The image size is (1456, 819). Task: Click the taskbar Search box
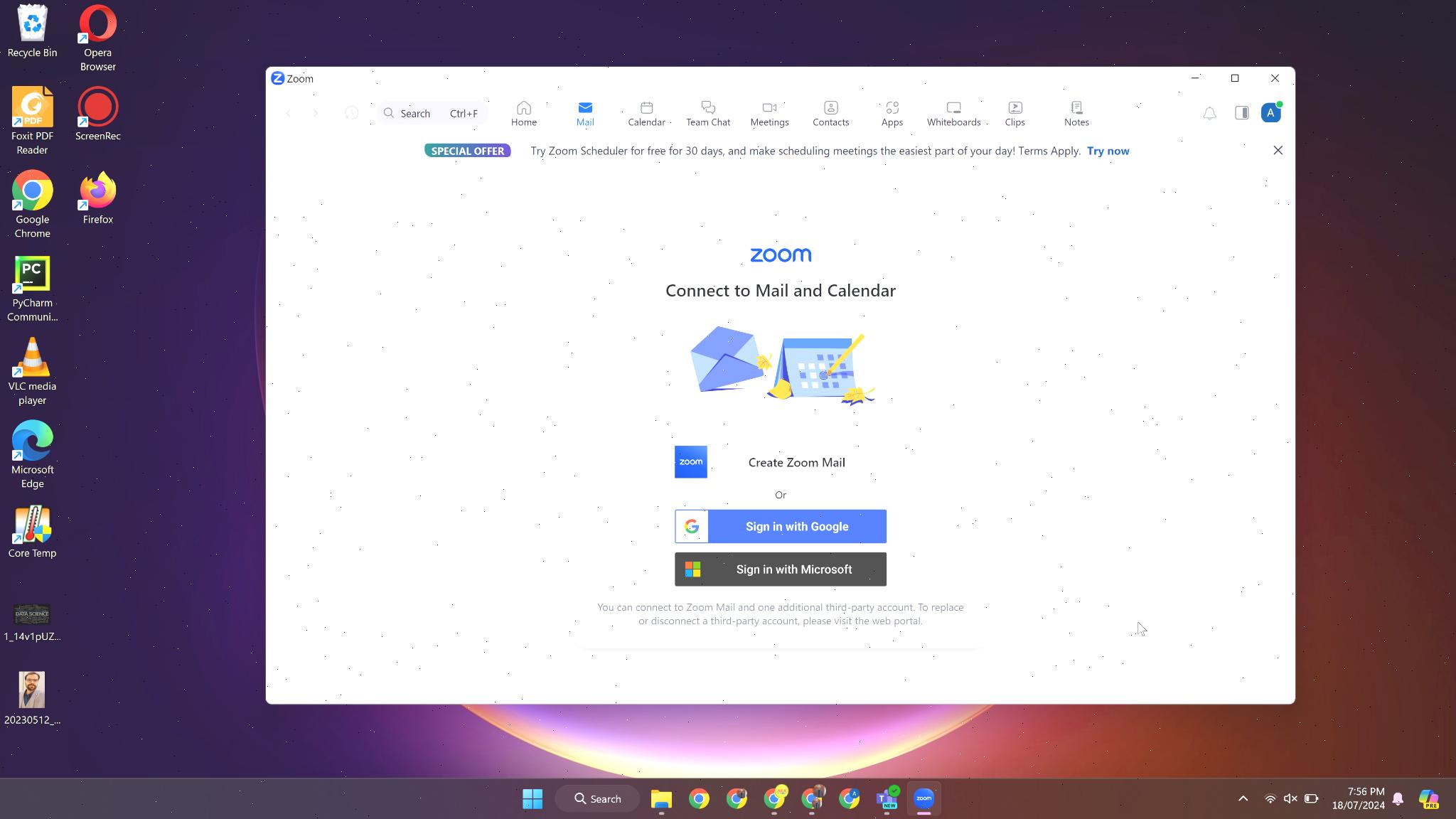point(597,798)
